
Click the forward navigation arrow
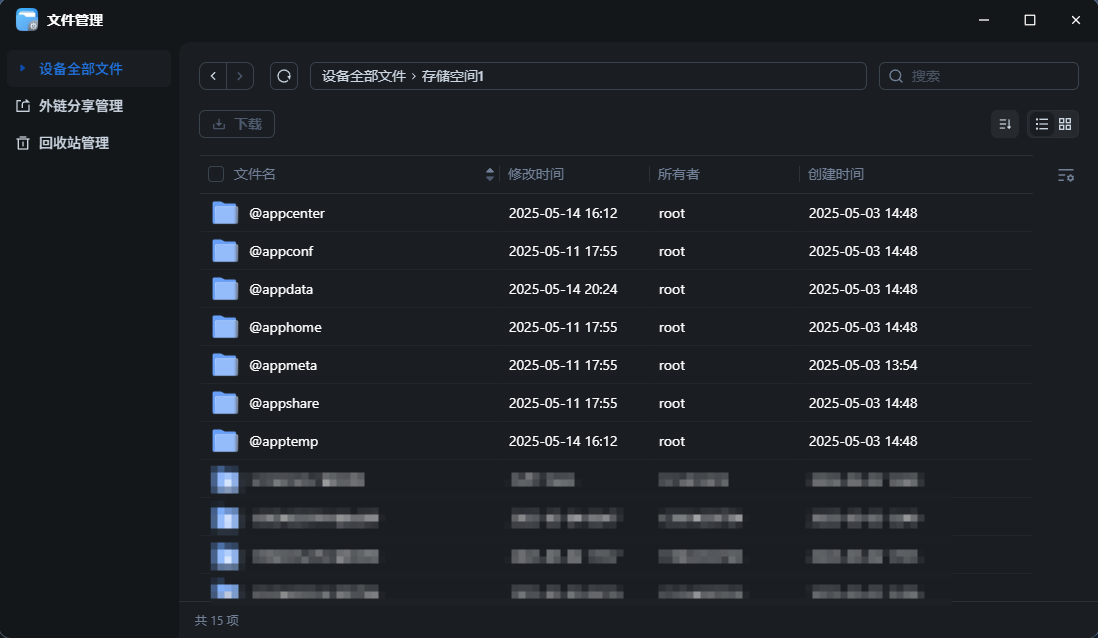tap(240, 76)
